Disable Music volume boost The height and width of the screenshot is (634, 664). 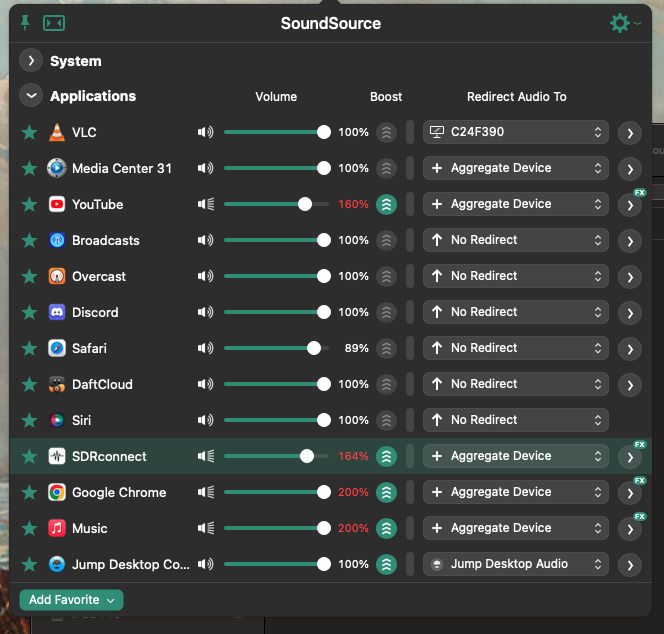point(386,528)
